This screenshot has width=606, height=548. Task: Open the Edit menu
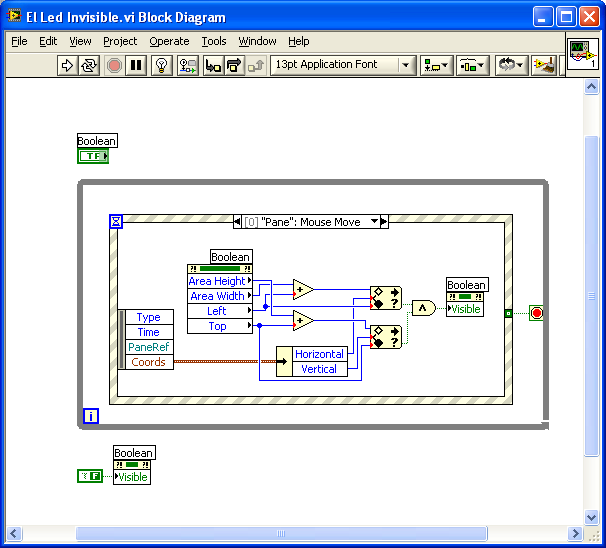tap(48, 41)
